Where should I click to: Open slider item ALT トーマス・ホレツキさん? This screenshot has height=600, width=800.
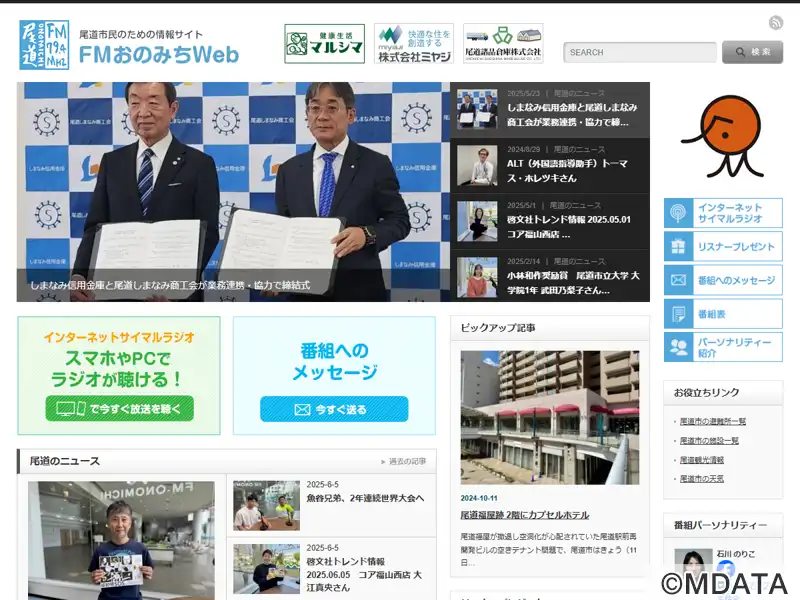[550, 166]
